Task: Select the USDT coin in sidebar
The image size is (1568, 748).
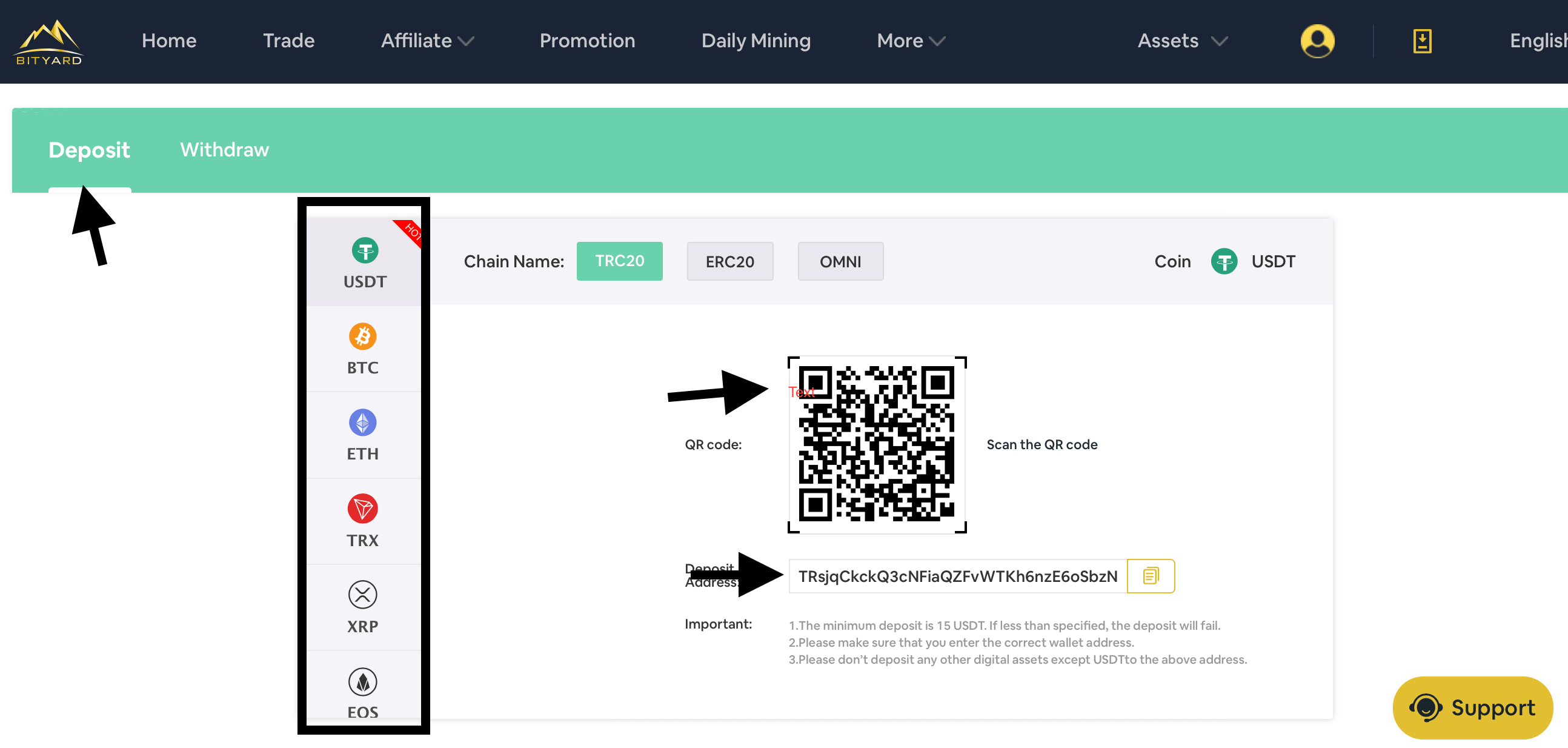Action: click(x=364, y=263)
